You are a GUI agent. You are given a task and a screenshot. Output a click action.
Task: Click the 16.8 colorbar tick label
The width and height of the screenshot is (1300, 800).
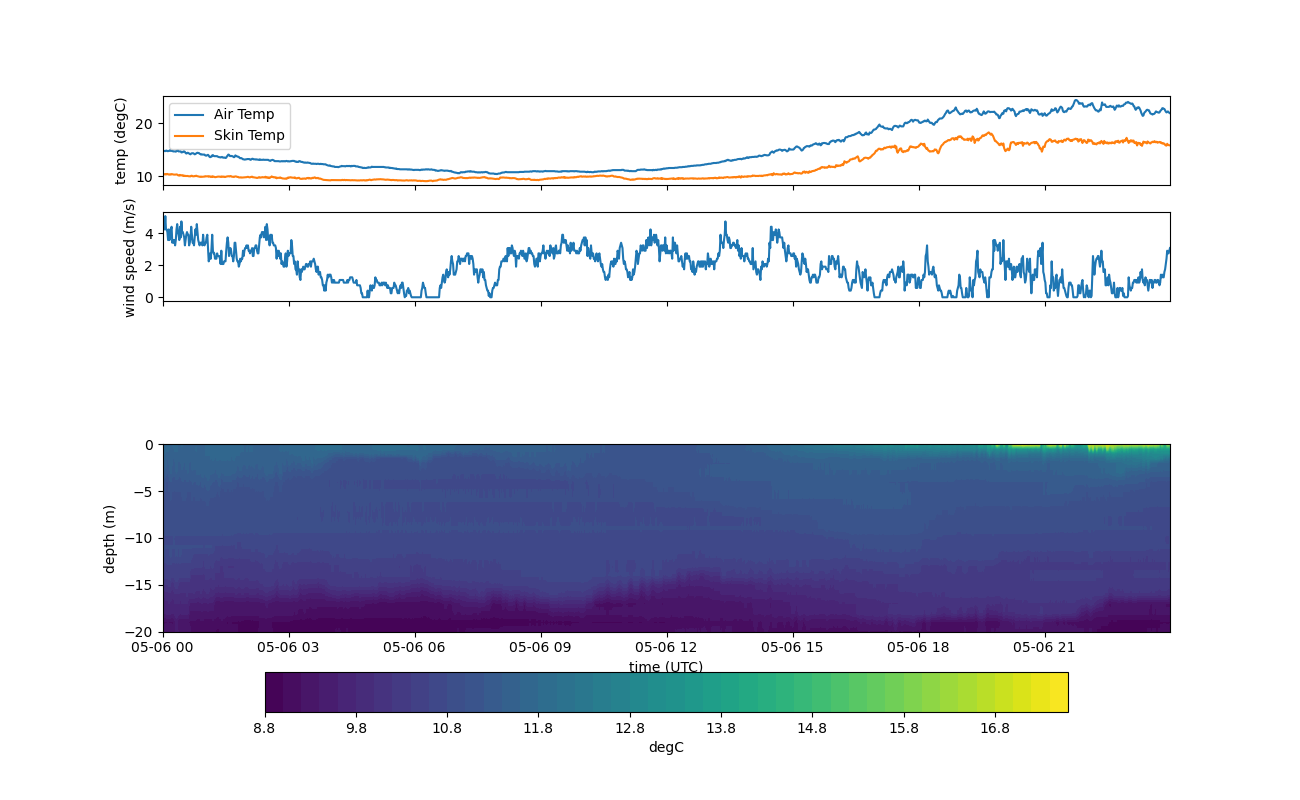pyautogui.click(x=995, y=728)
